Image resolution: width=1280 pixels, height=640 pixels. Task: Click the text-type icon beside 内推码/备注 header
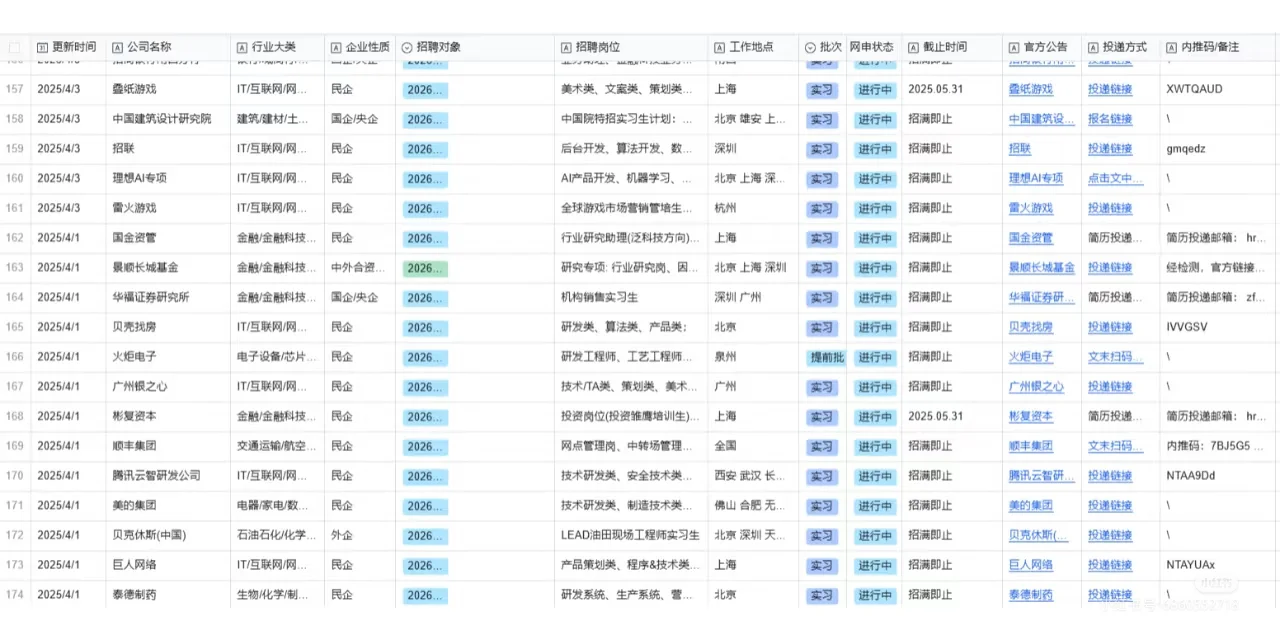[x=1171, y=47]
